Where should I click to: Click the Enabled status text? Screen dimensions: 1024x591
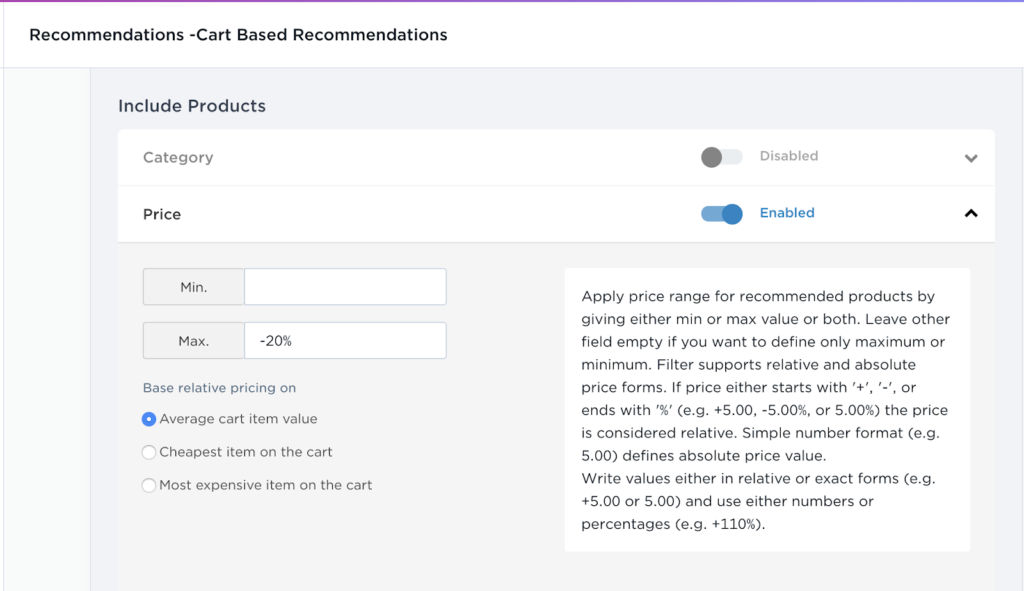[x=787, y=213]
